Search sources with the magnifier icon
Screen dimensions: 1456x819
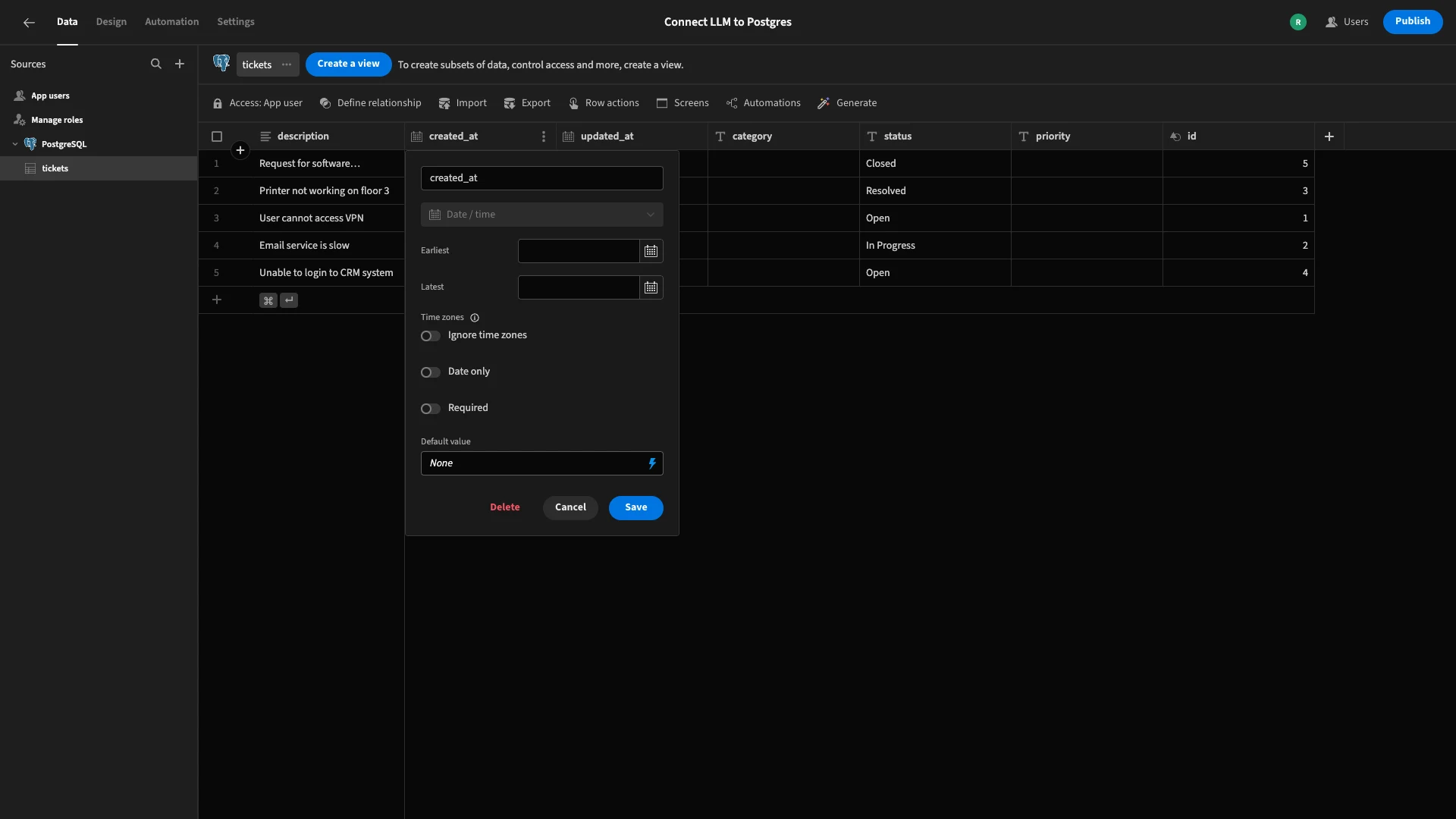(x=156, y=64)
